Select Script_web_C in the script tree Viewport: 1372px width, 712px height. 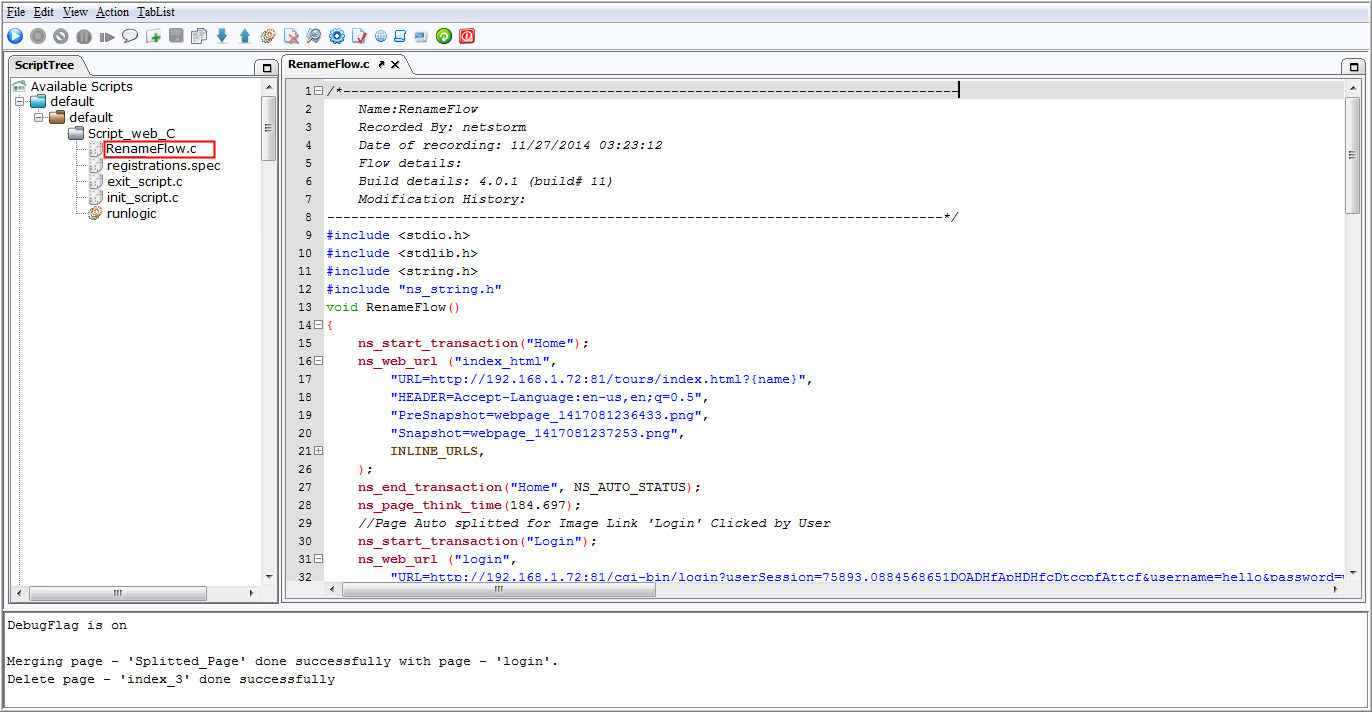(x=131, y=133)
